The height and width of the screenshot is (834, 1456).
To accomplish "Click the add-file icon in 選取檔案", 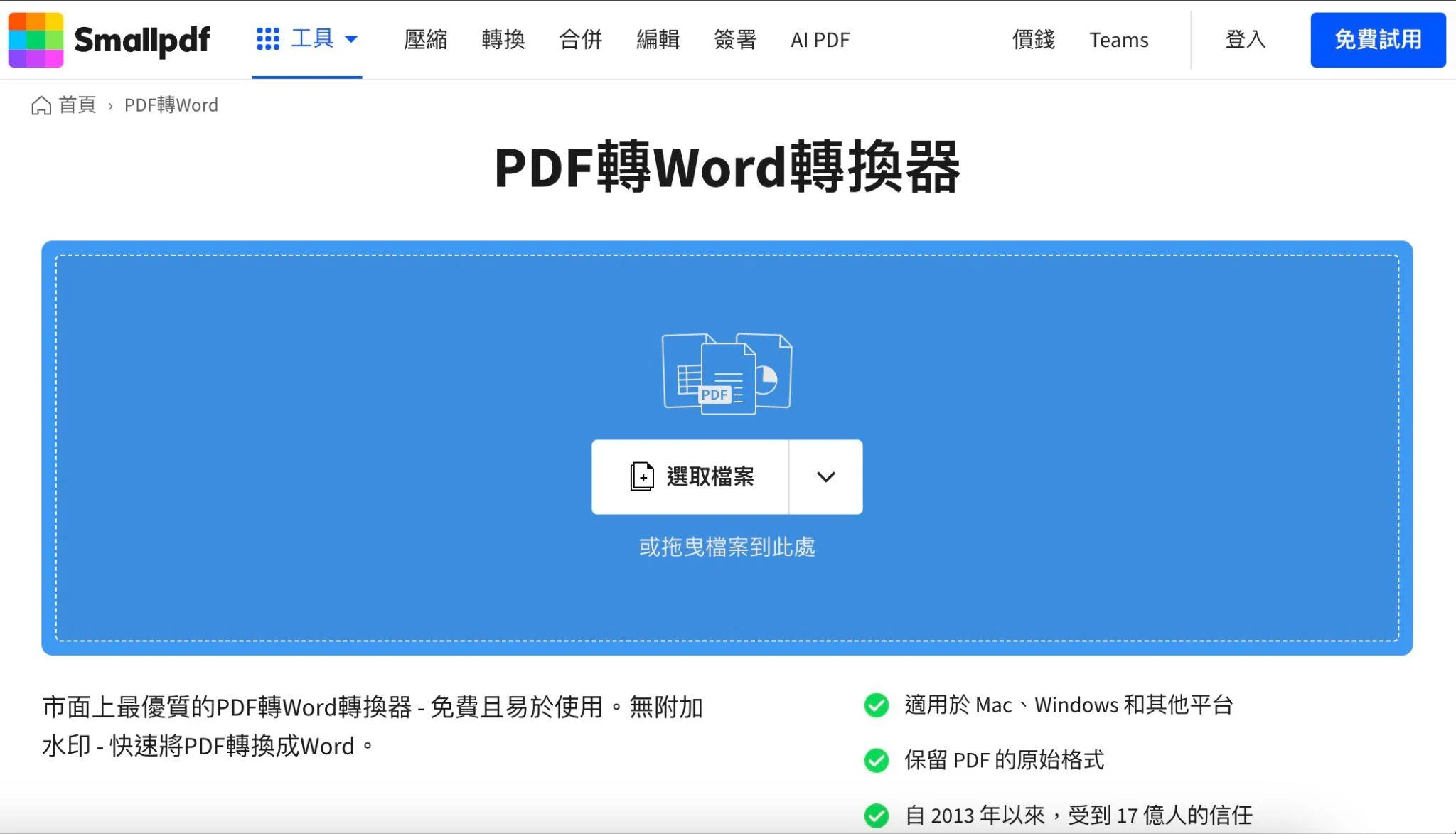I will pos(642,476).
